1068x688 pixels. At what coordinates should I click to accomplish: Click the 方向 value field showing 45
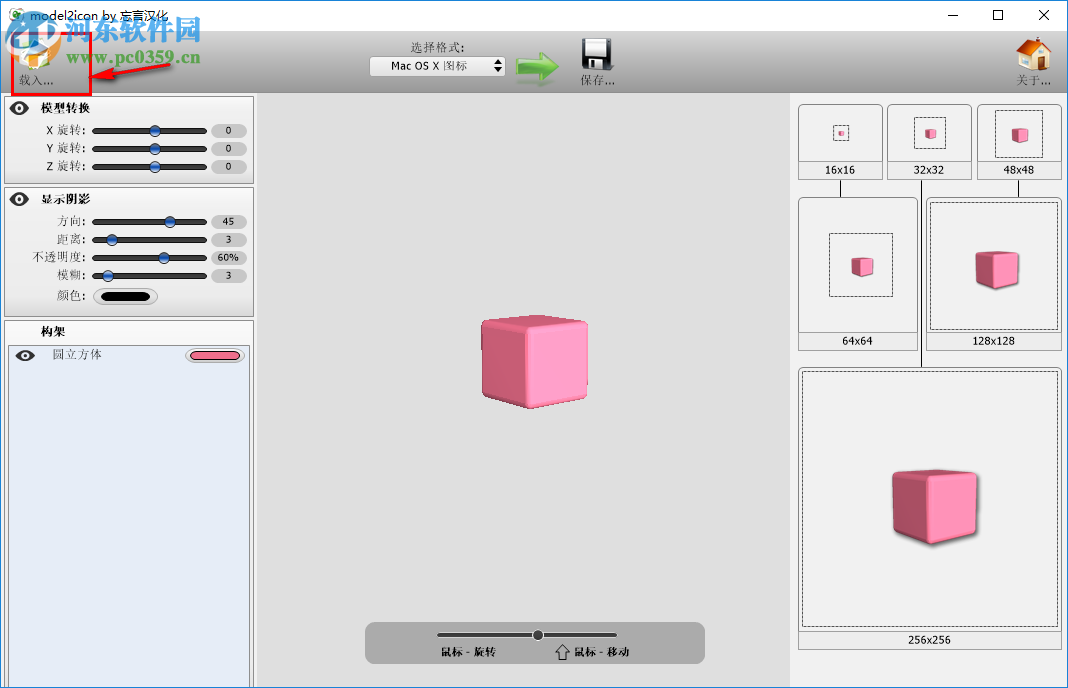coord(229,221)
